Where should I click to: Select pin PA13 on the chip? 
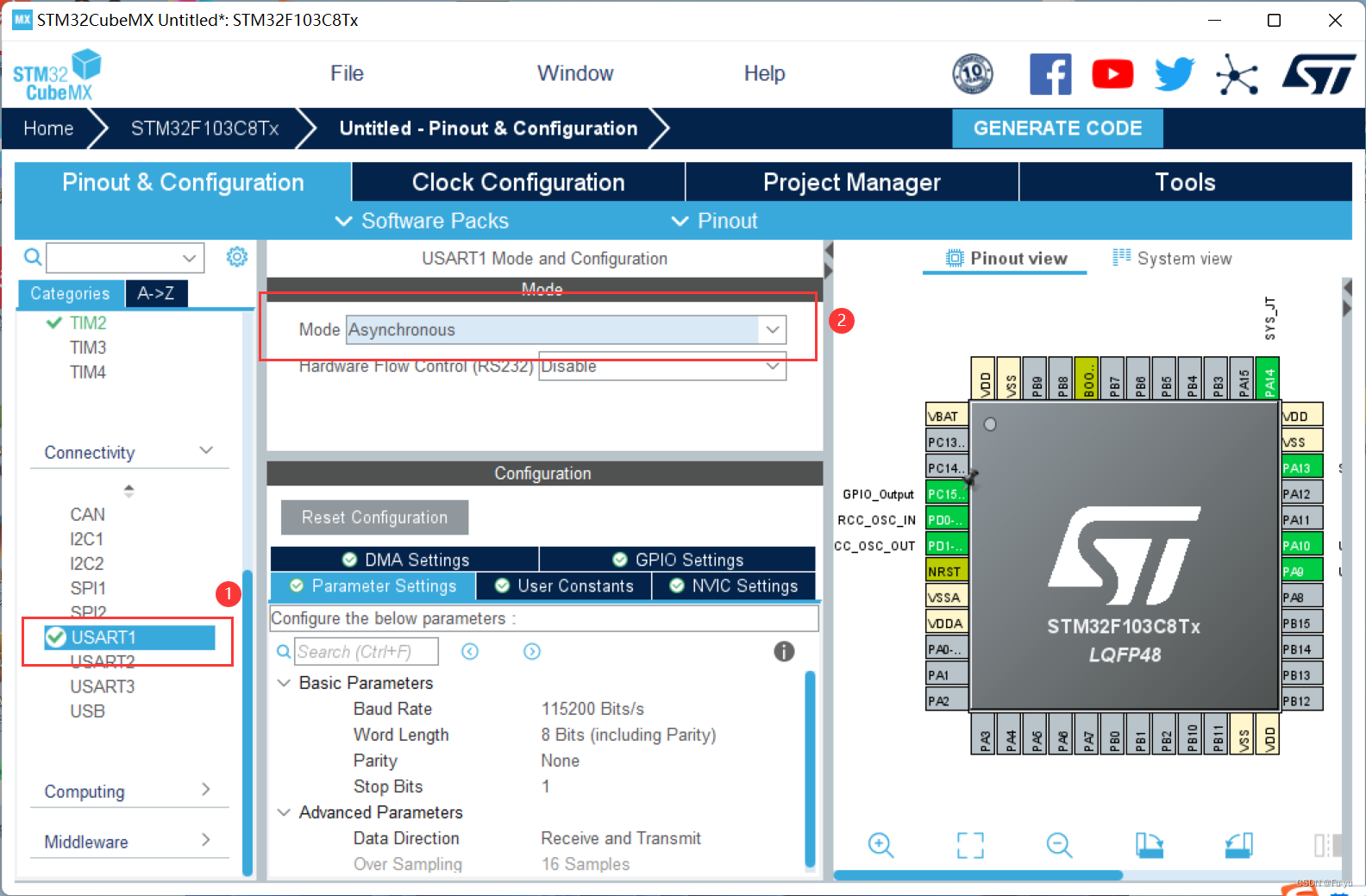point(1301,468)
